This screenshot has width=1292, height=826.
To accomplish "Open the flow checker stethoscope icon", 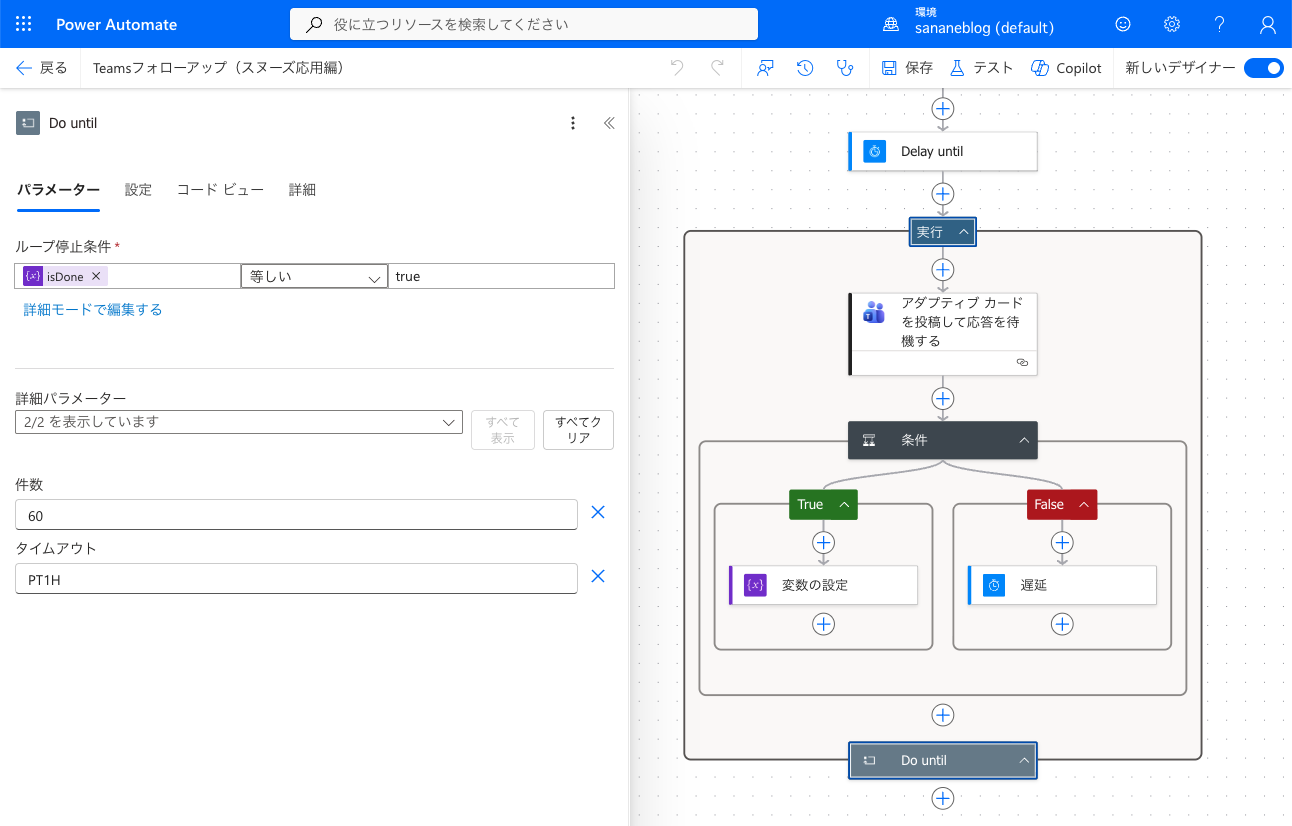I will [846, 68].
